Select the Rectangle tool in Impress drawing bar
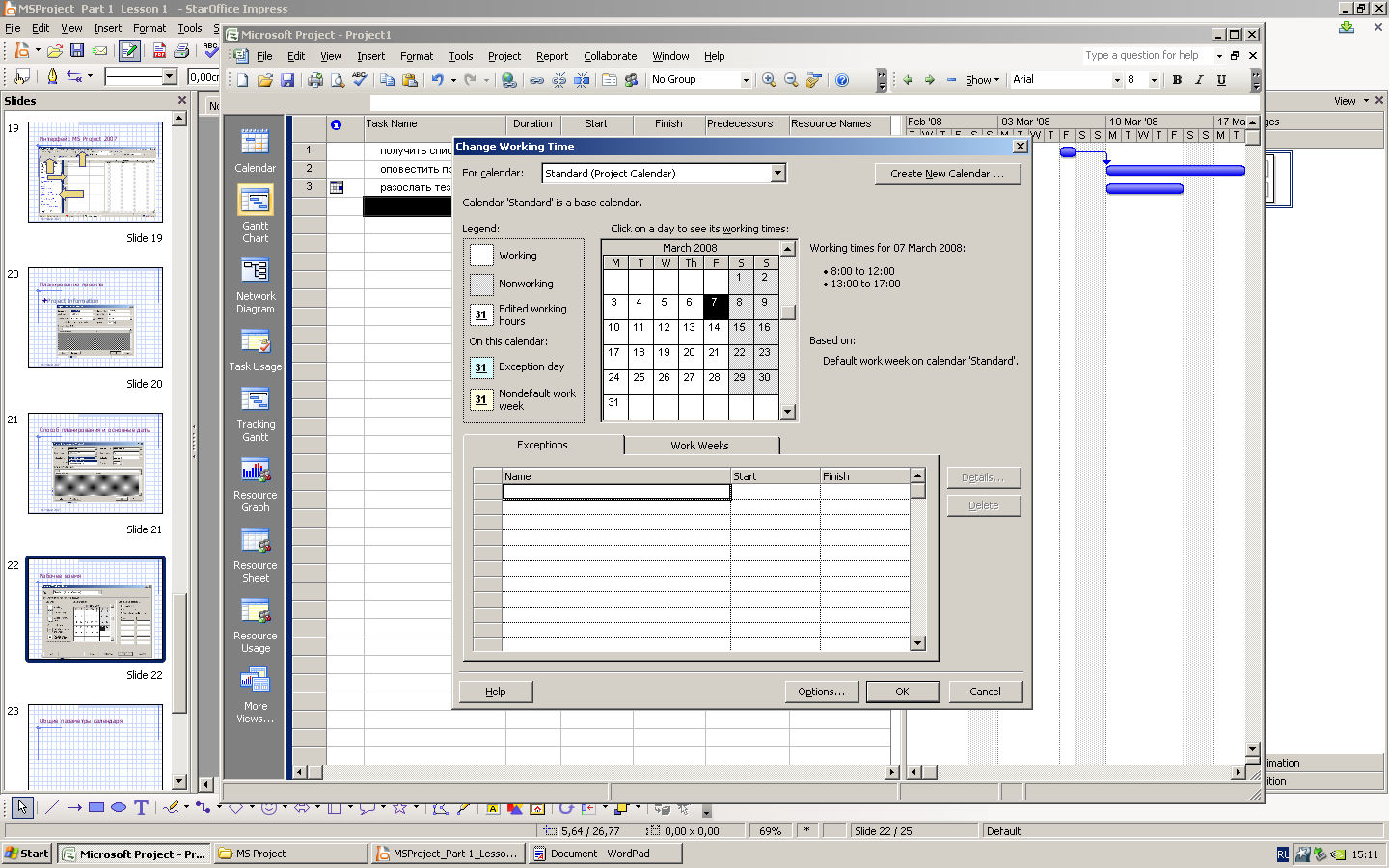1389x868 pixels. point(96,808)
